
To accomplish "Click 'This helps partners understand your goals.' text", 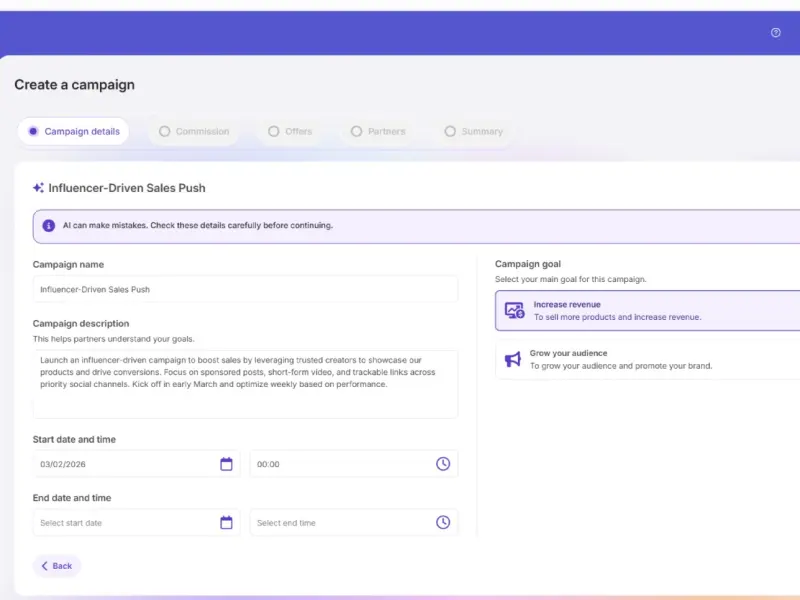I will pos(114,339).
